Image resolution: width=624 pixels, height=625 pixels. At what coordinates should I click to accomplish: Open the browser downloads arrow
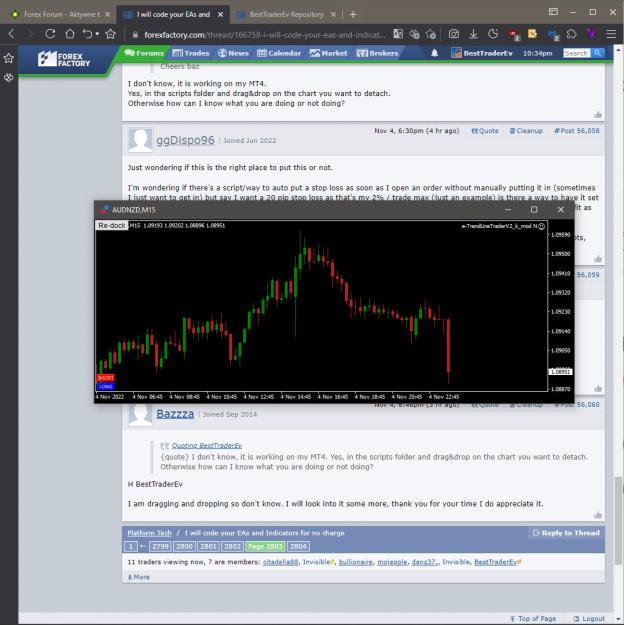coord(473,34)
